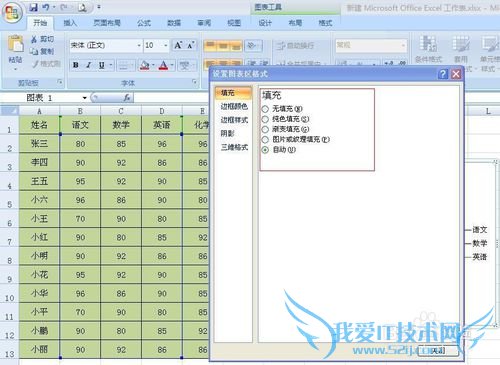Select the Automatic (自动) fill option
The image size is (500, 365).
pyautogui.click(x=265, y=150)
